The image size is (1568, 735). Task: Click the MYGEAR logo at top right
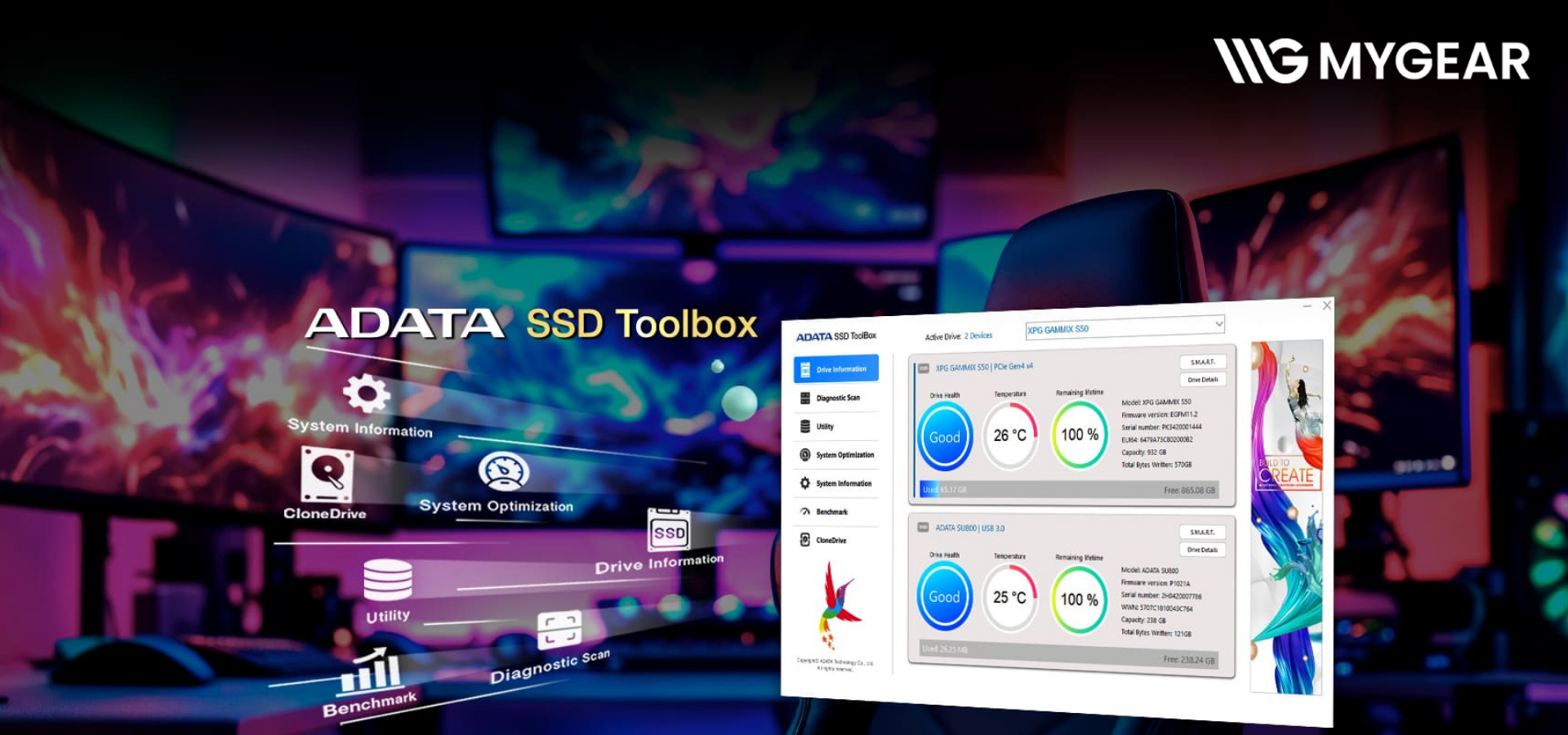(1370, 61)
